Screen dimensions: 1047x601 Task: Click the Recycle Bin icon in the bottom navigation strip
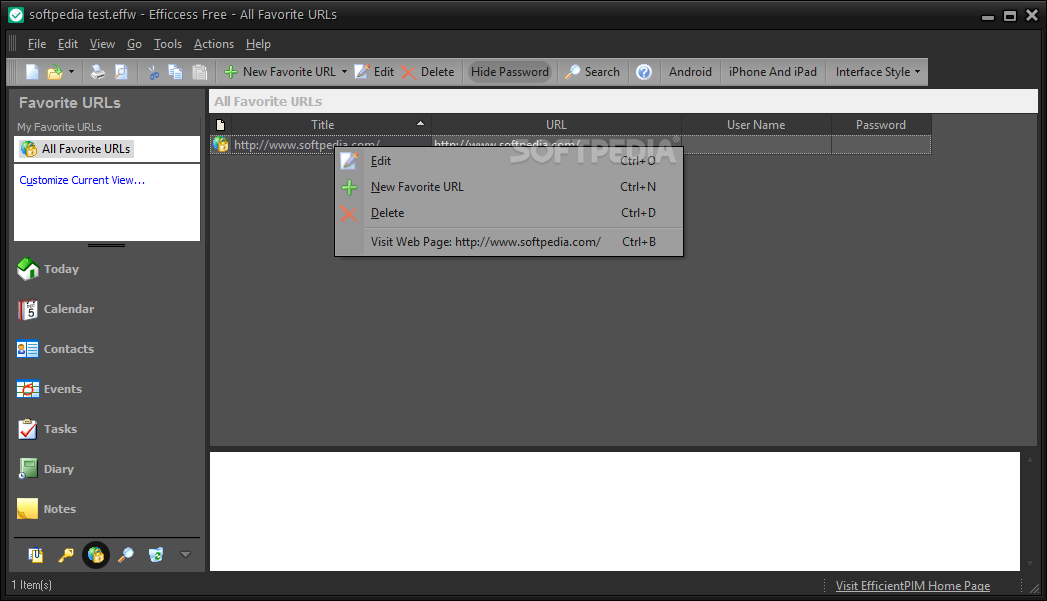tap(156, 555)
